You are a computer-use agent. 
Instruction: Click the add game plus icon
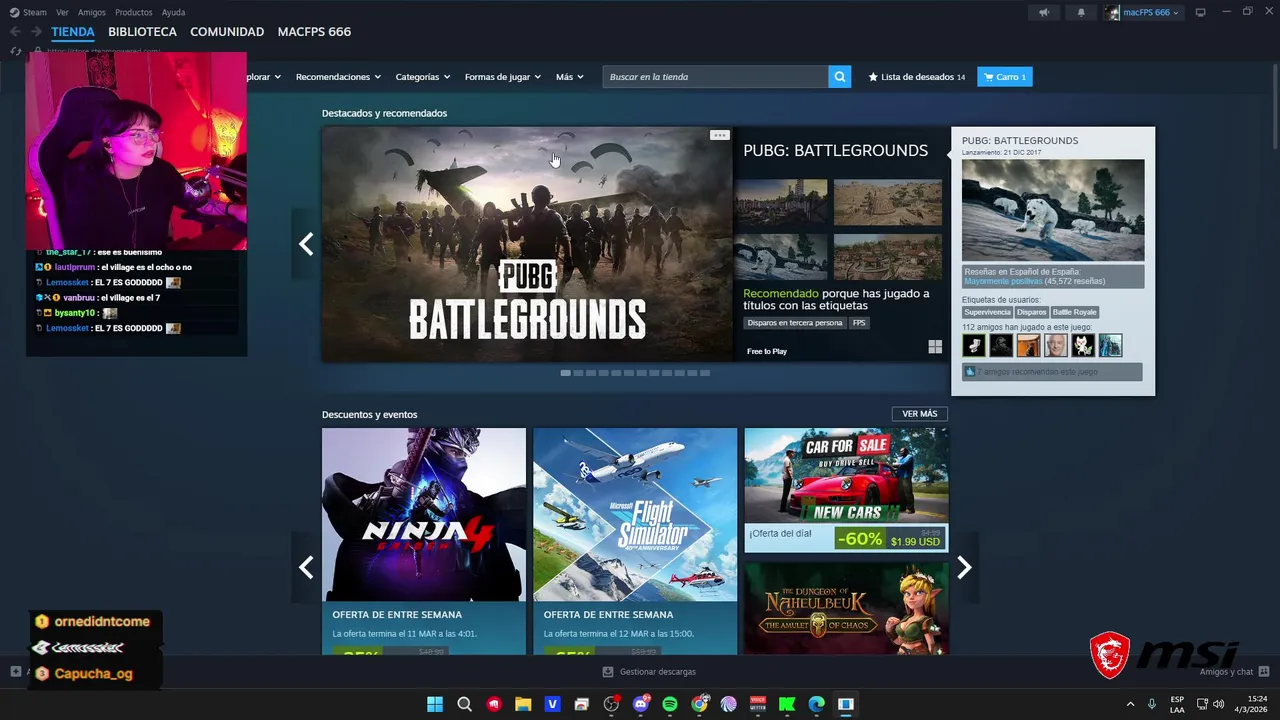point(15,672)
